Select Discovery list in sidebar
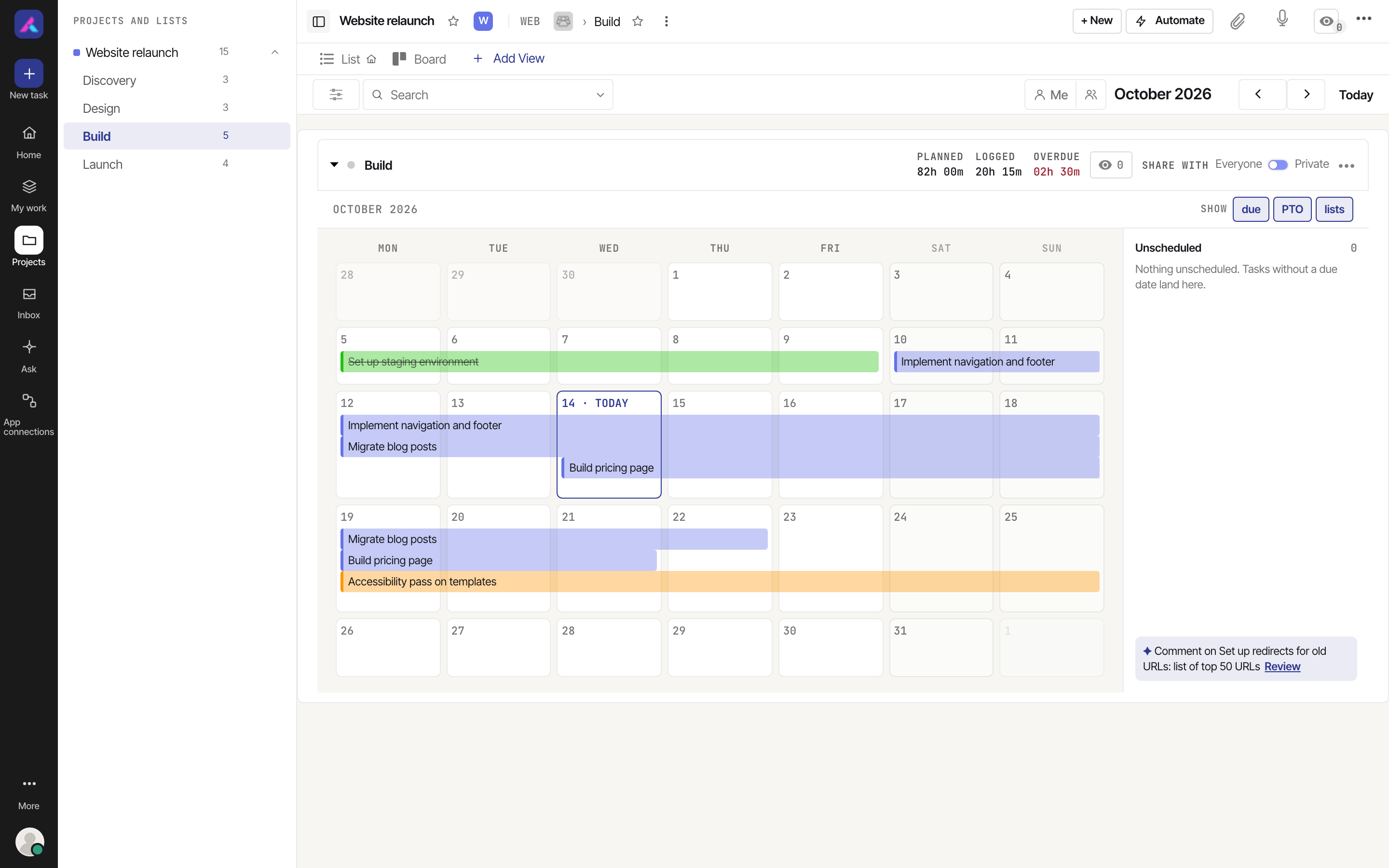The width and height of the screenshot is (1389, 868). (x=177, y=81)
